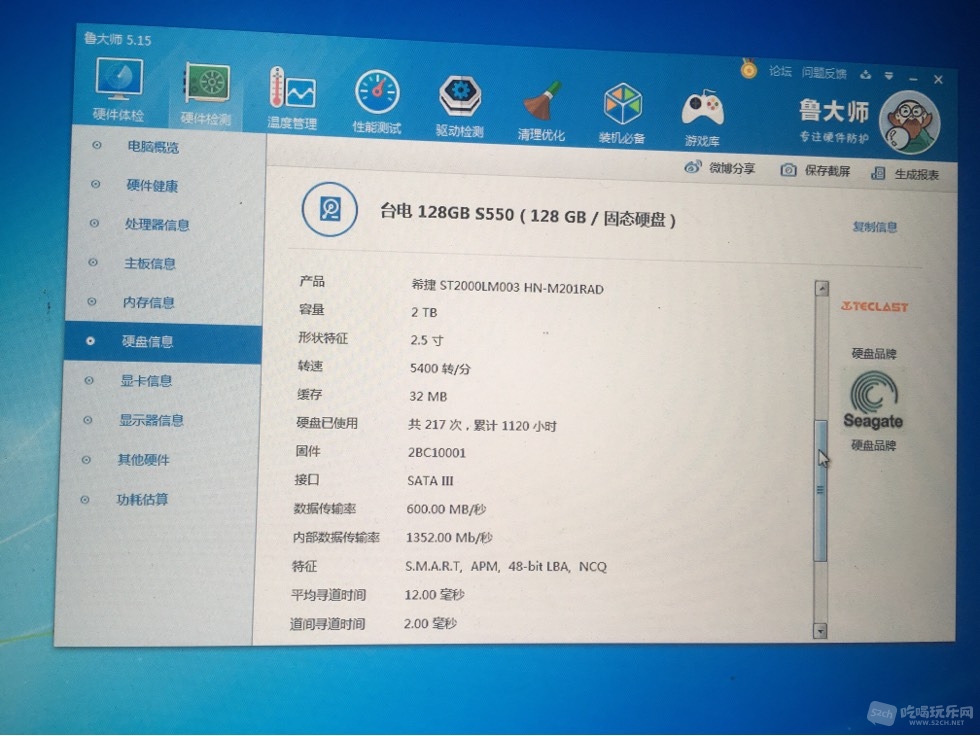Image resolution: width=980 pixels, height=736 pixels.
Task: Click 生成报表 generate report
Action: pos(905,174)
